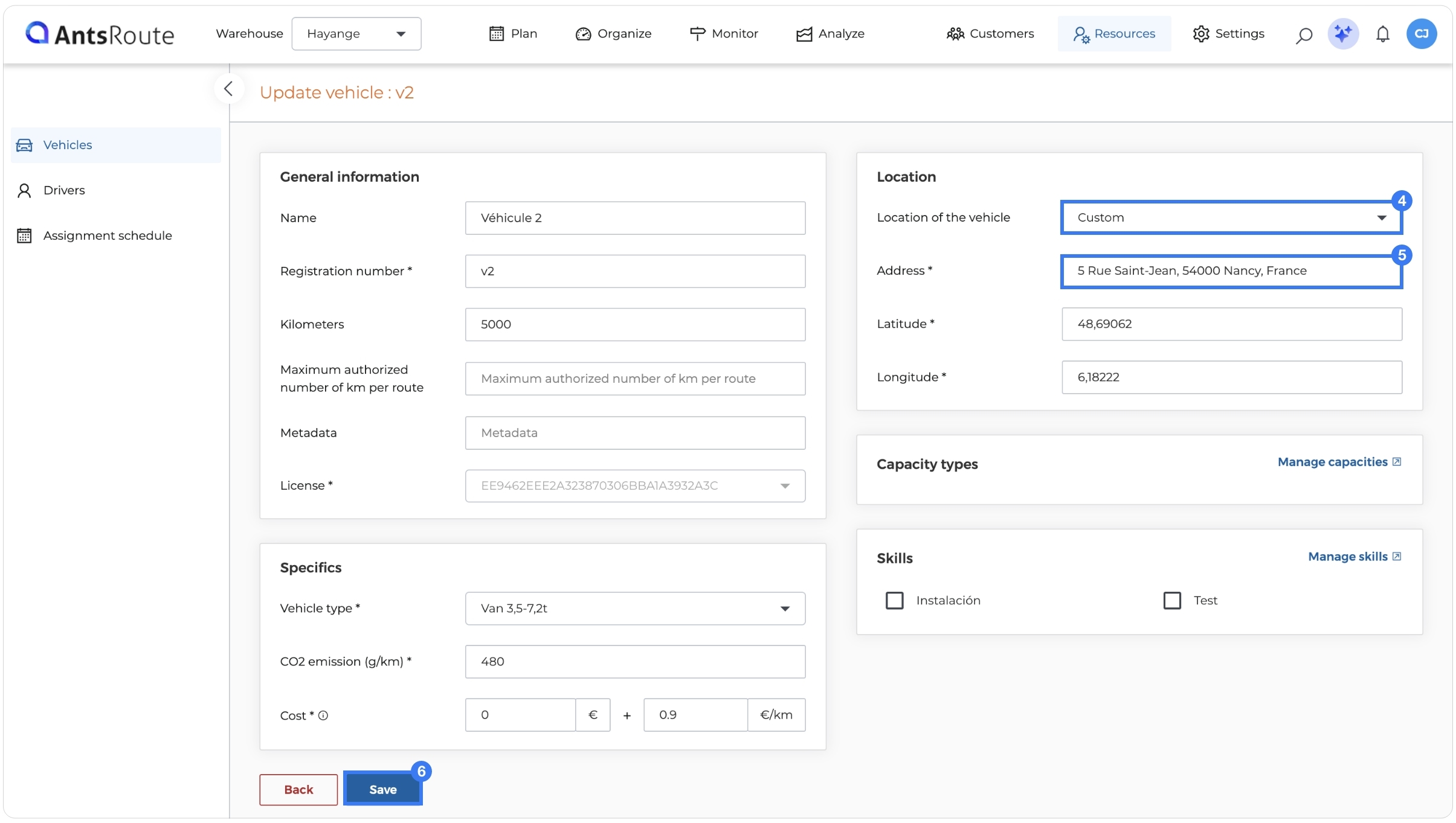Click the Customers group icon
The height and width of the screenshot is (823, 1456).
pos(955,34)
